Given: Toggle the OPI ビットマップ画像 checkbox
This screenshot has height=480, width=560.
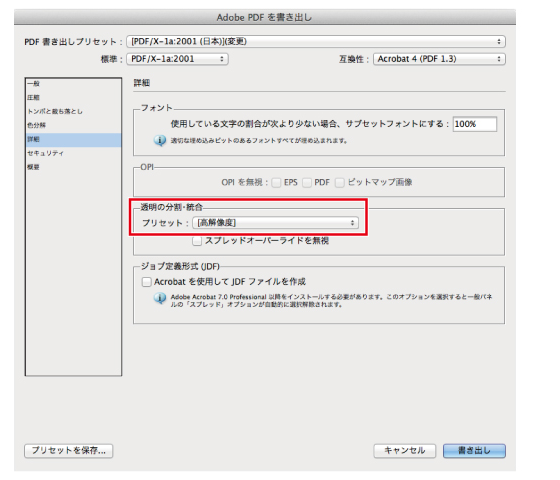Looking at the screenshot, I should (340, 182).
